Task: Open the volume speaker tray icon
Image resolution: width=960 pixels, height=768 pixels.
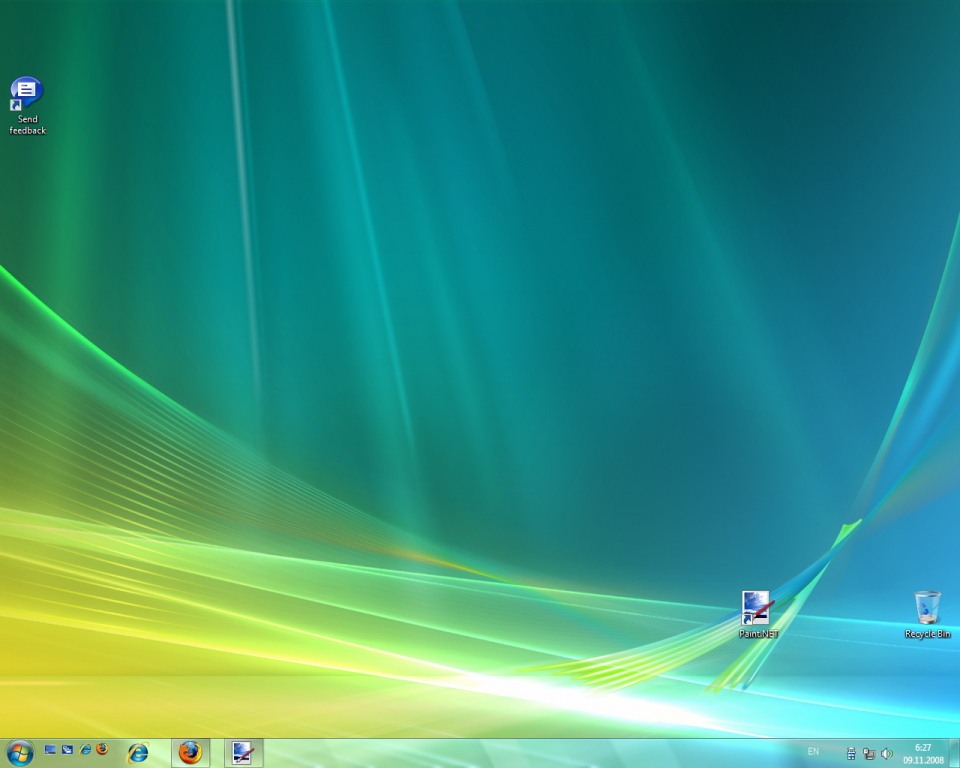Action: [887, 754]
